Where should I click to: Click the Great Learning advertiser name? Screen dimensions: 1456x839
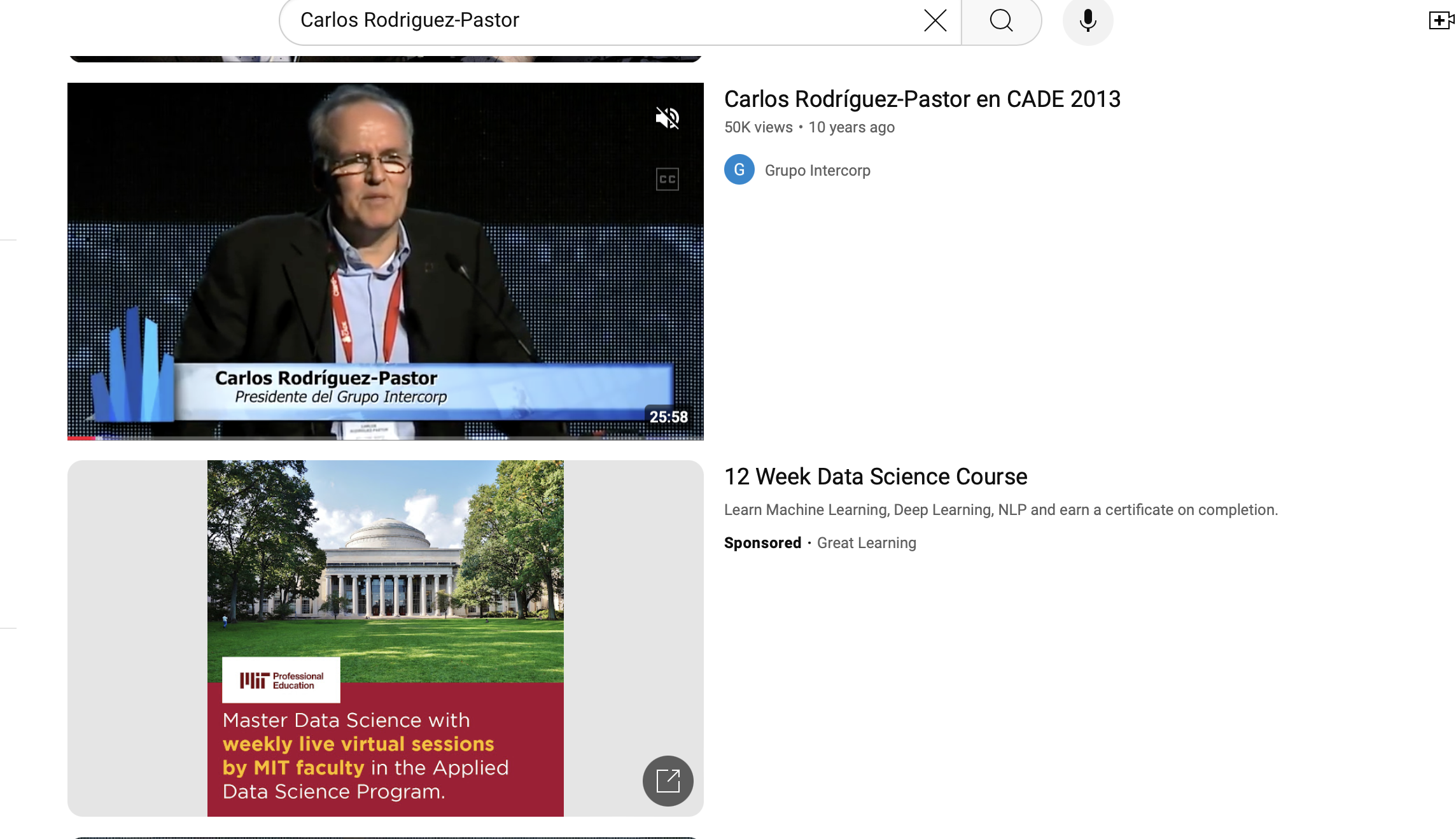(x=866, y=543)
